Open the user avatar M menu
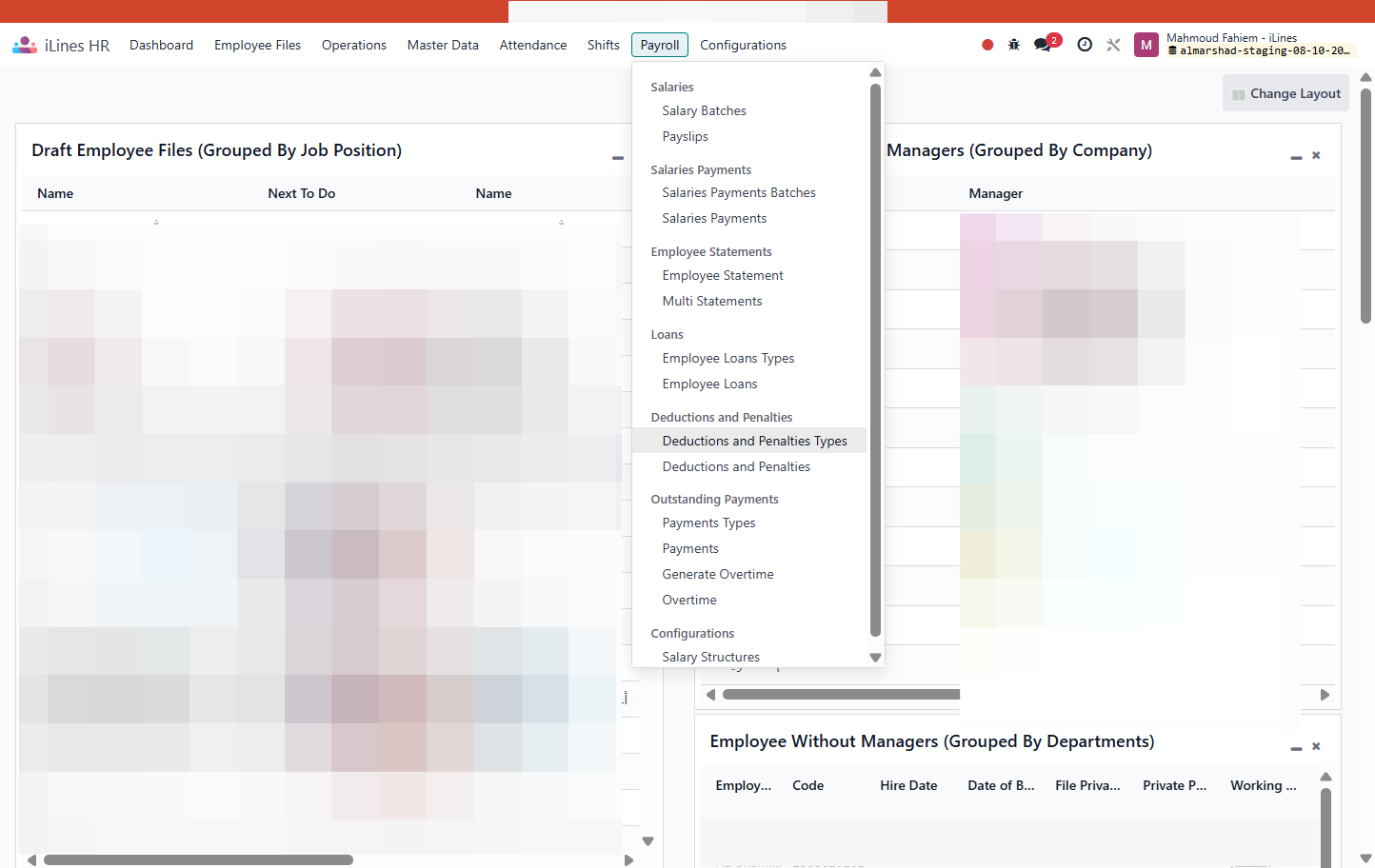This screenshot has width=1375, height=868. click(1146, 45)
